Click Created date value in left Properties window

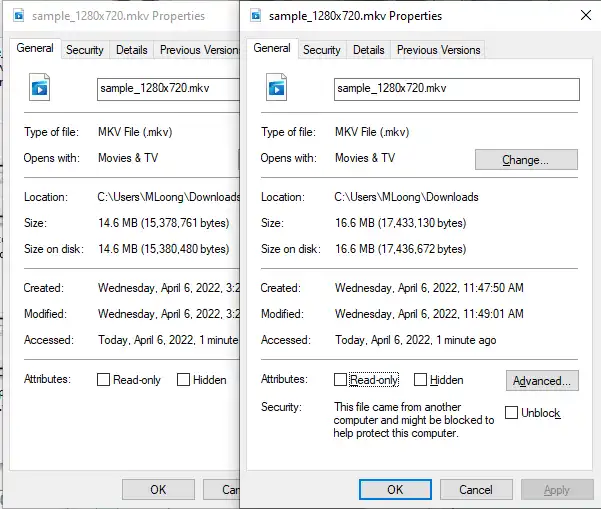pos(169,288)
